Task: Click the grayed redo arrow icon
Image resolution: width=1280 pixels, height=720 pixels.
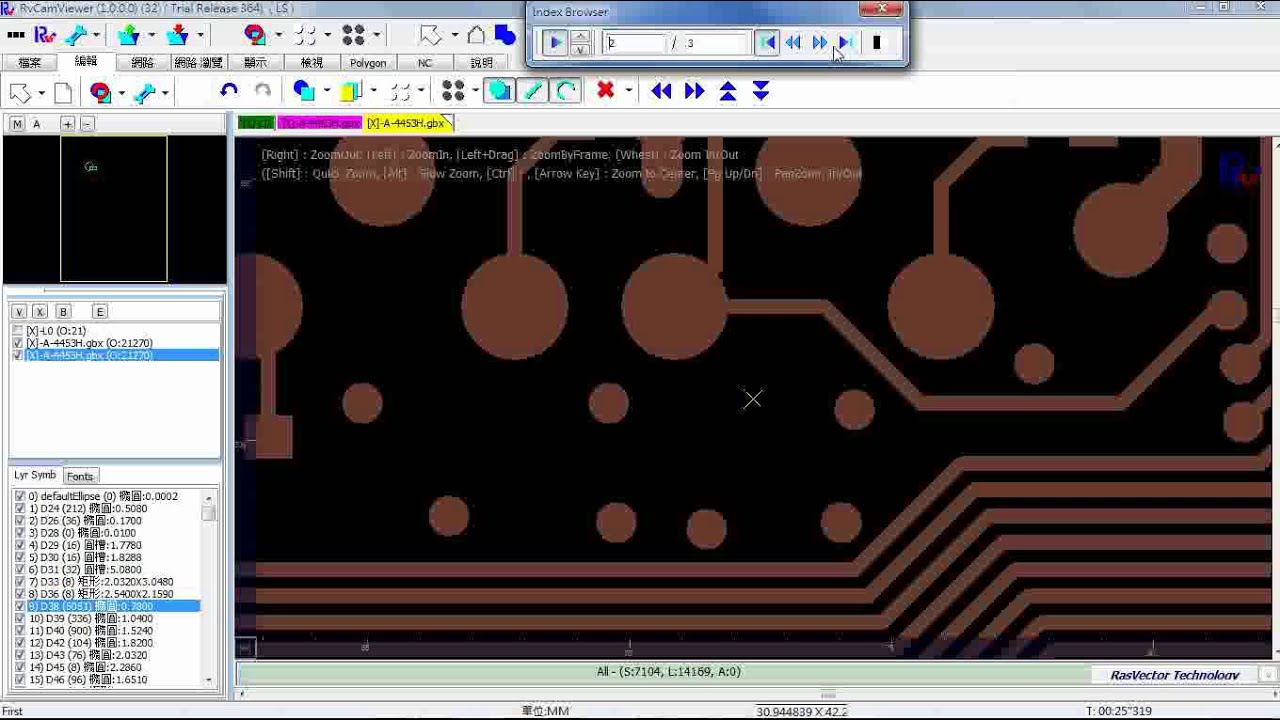Action: 262,91
